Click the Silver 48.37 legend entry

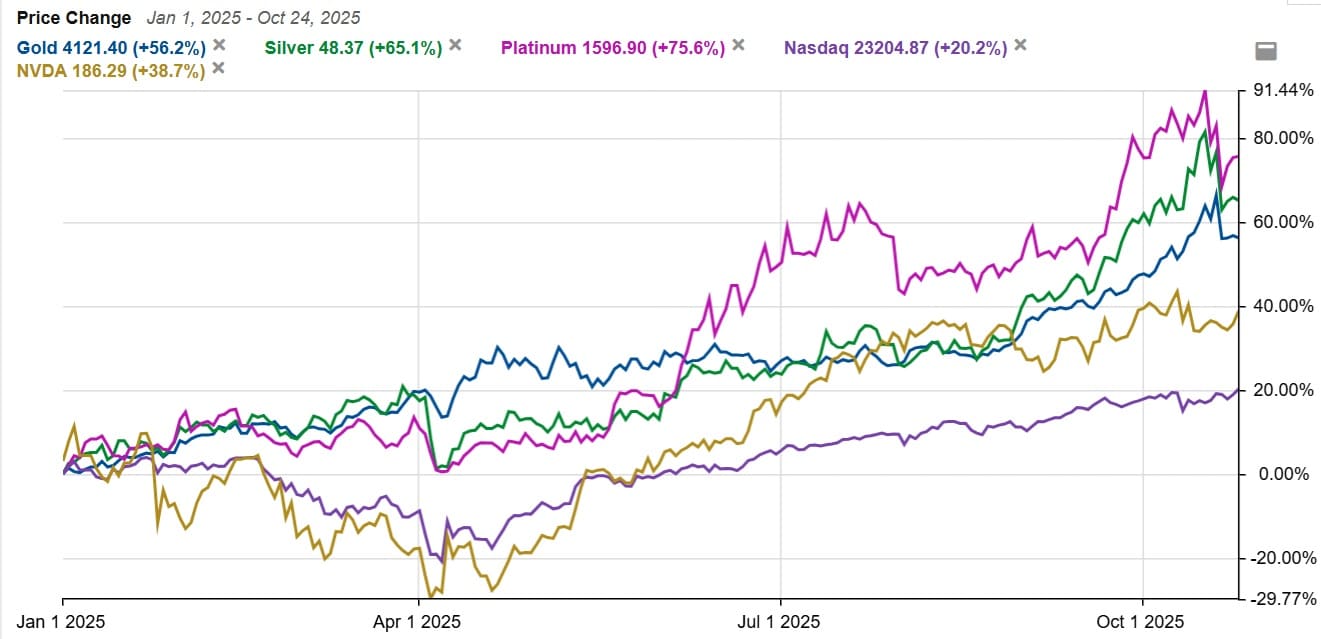click(353, 47)
